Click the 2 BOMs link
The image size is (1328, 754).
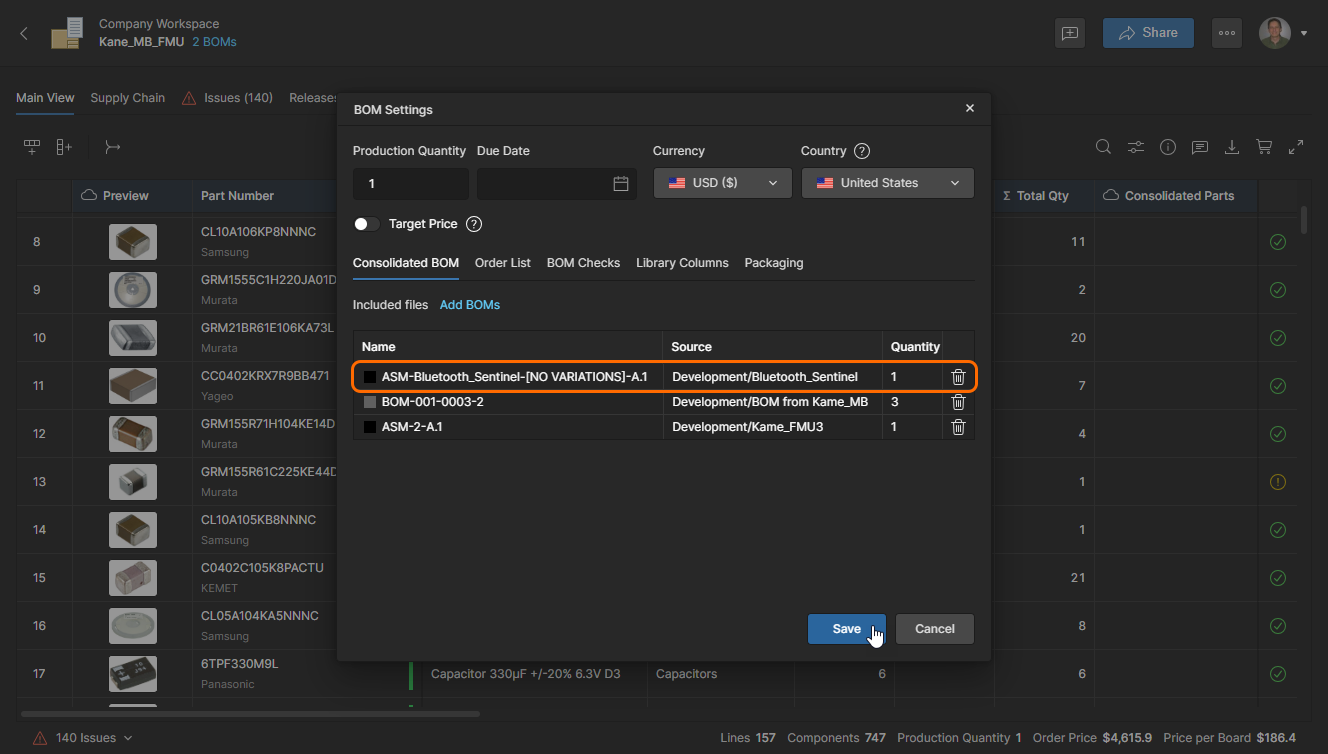click(214, 42)
